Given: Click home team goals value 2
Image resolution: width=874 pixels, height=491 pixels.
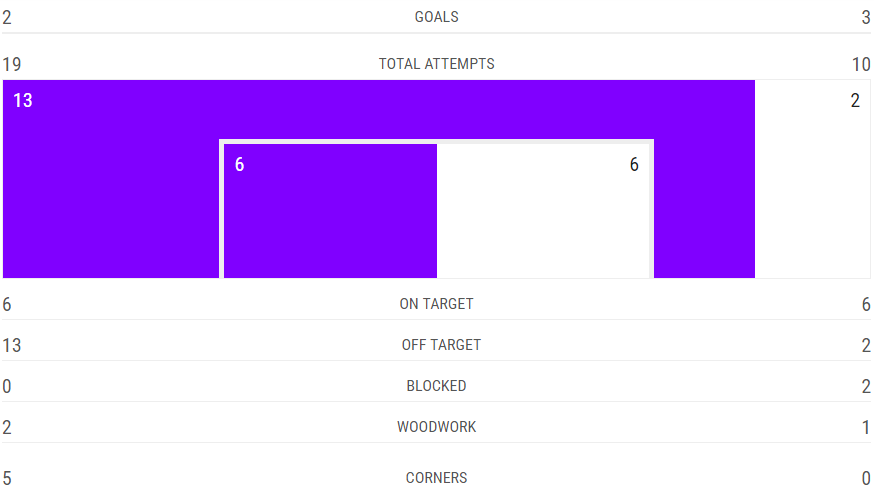Looking at the screenshot, I should tap(7, 17).
